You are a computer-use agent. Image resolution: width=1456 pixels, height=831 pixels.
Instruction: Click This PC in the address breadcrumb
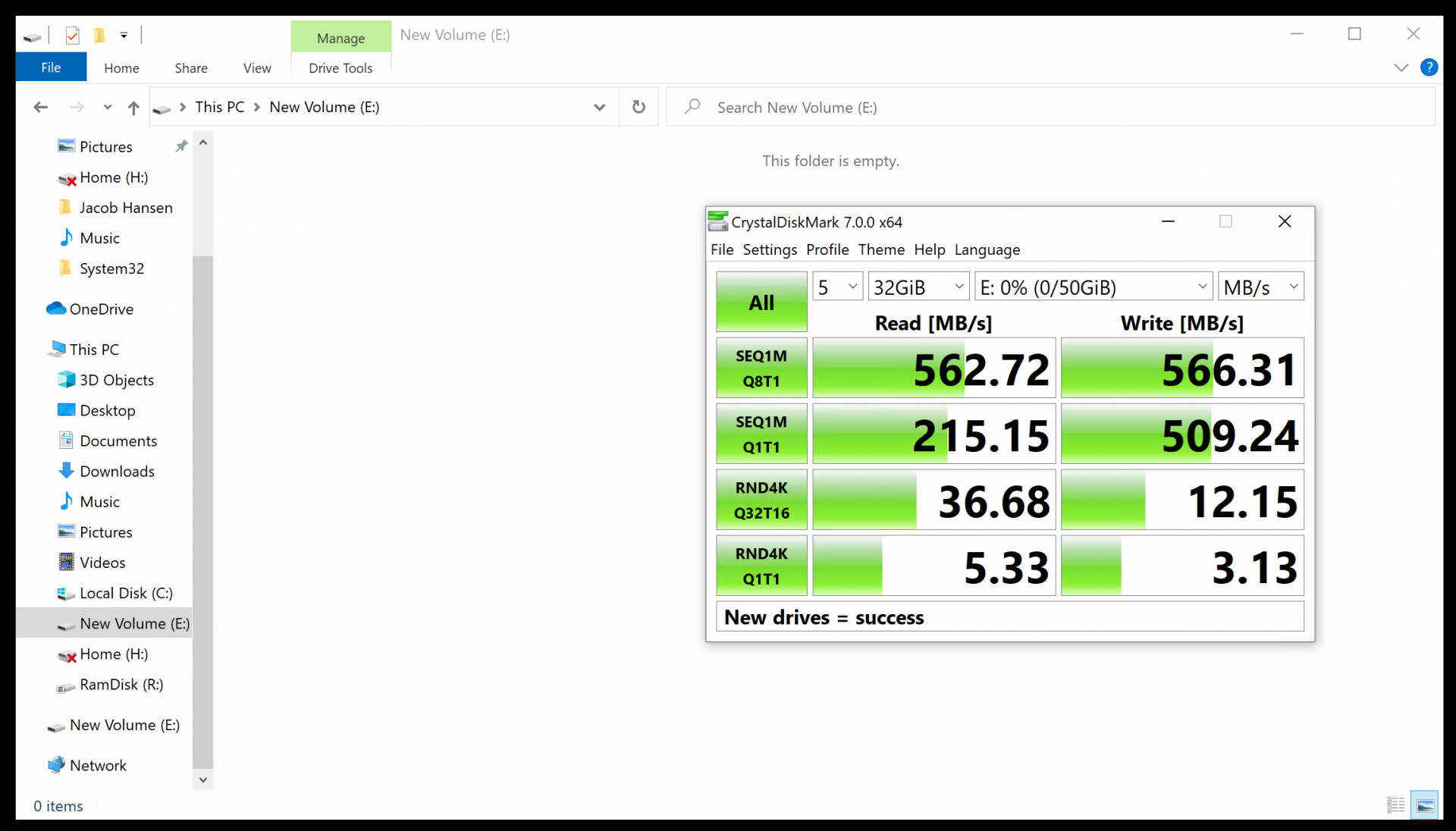(219, 107)
